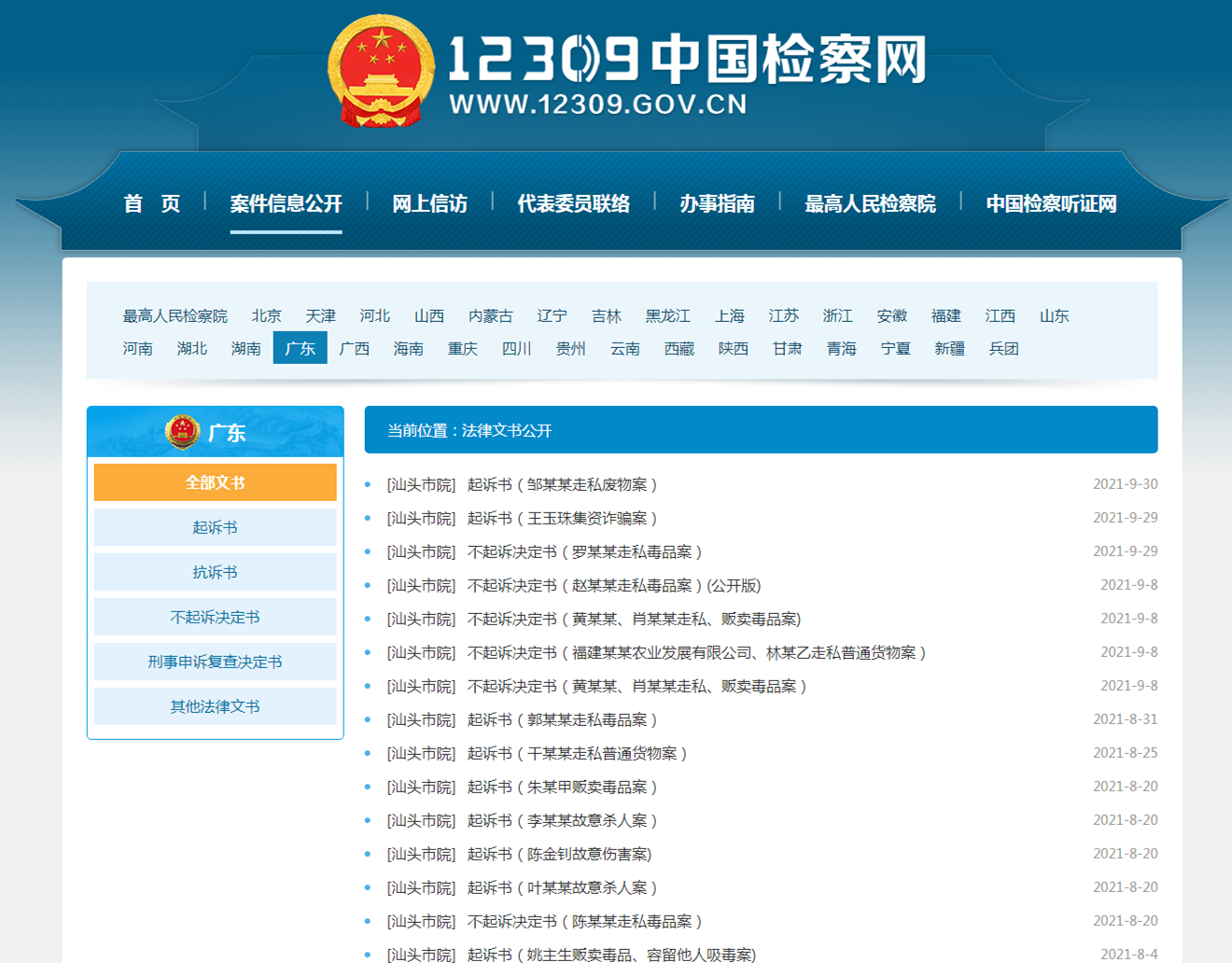Screen dimensions: 1232x963
Task: Select 陕西 region
Action: click(x=734, y=349)
